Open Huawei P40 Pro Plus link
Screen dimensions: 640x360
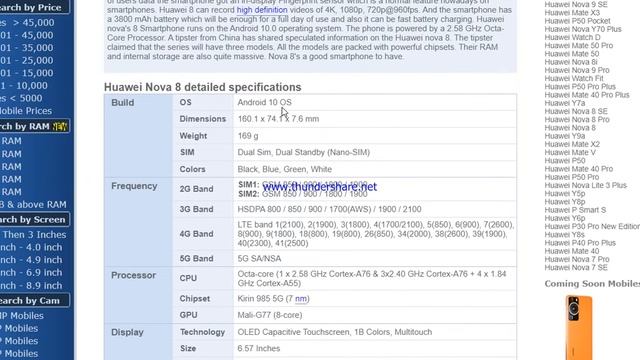580,243
